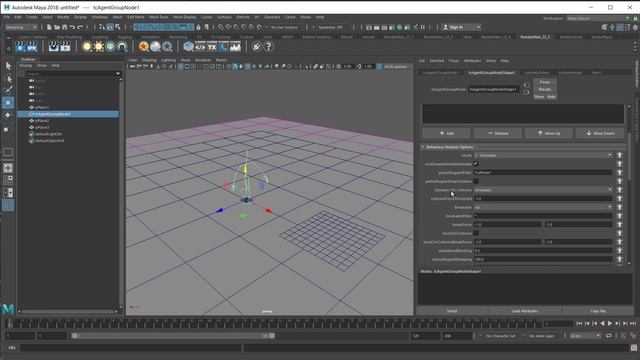Image resolution: width=640 pixels, height=360 pixels.
Task: Activate the Rotate tool in toolbox
Action: click(8, 116)
